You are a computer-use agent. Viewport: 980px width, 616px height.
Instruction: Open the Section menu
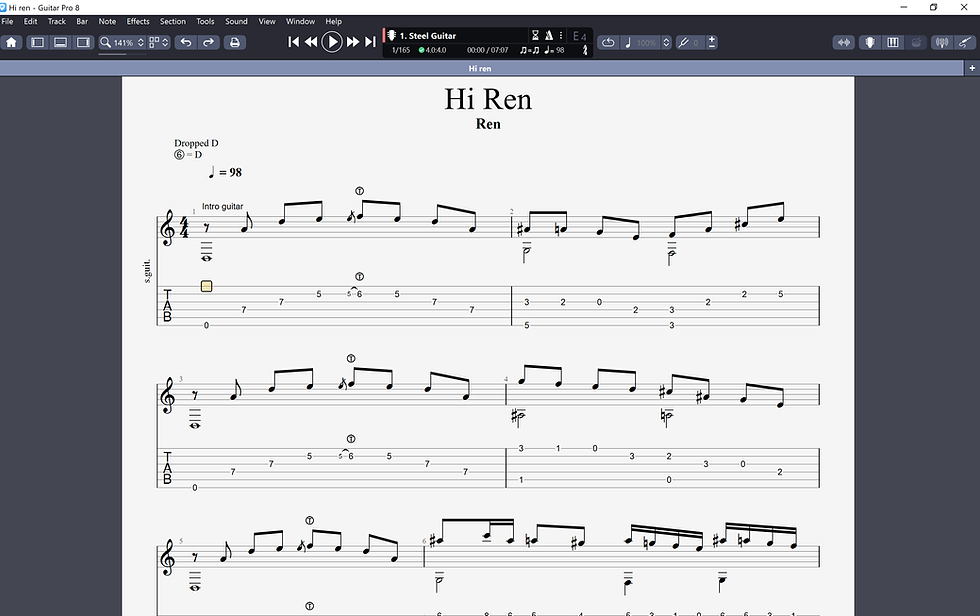[x=173, y=21]
